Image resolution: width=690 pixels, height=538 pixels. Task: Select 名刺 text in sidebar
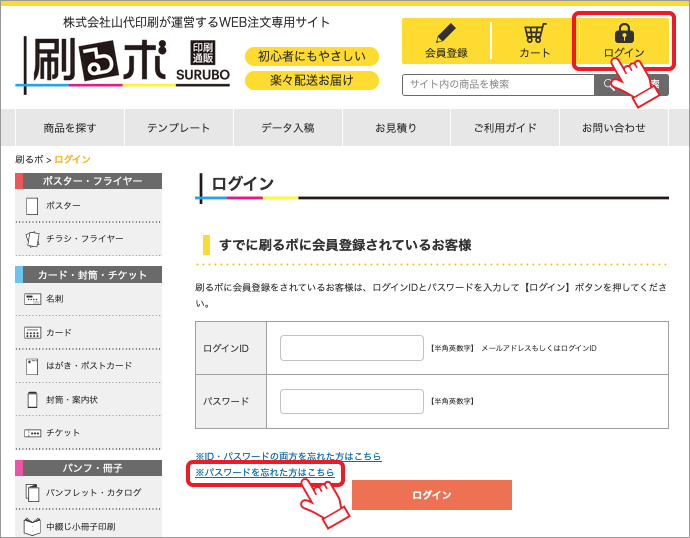coord(55,299)
